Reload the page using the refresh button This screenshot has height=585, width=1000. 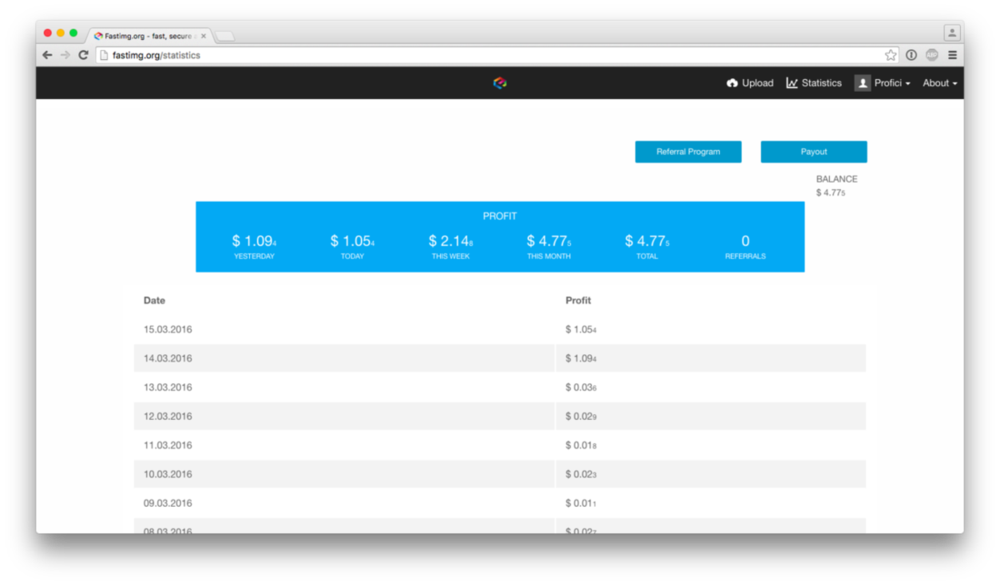pyautogui.click(x=83, y=55)
